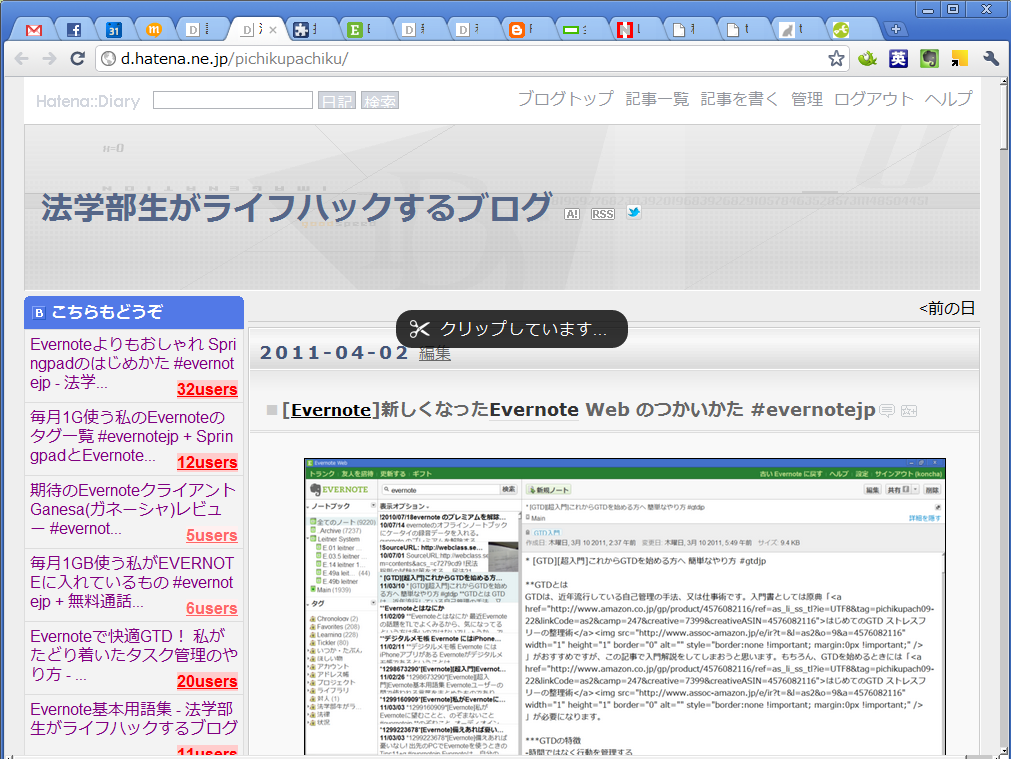Click the section square marker before title
Screen dimensions: 1011x759
point(272,410)
